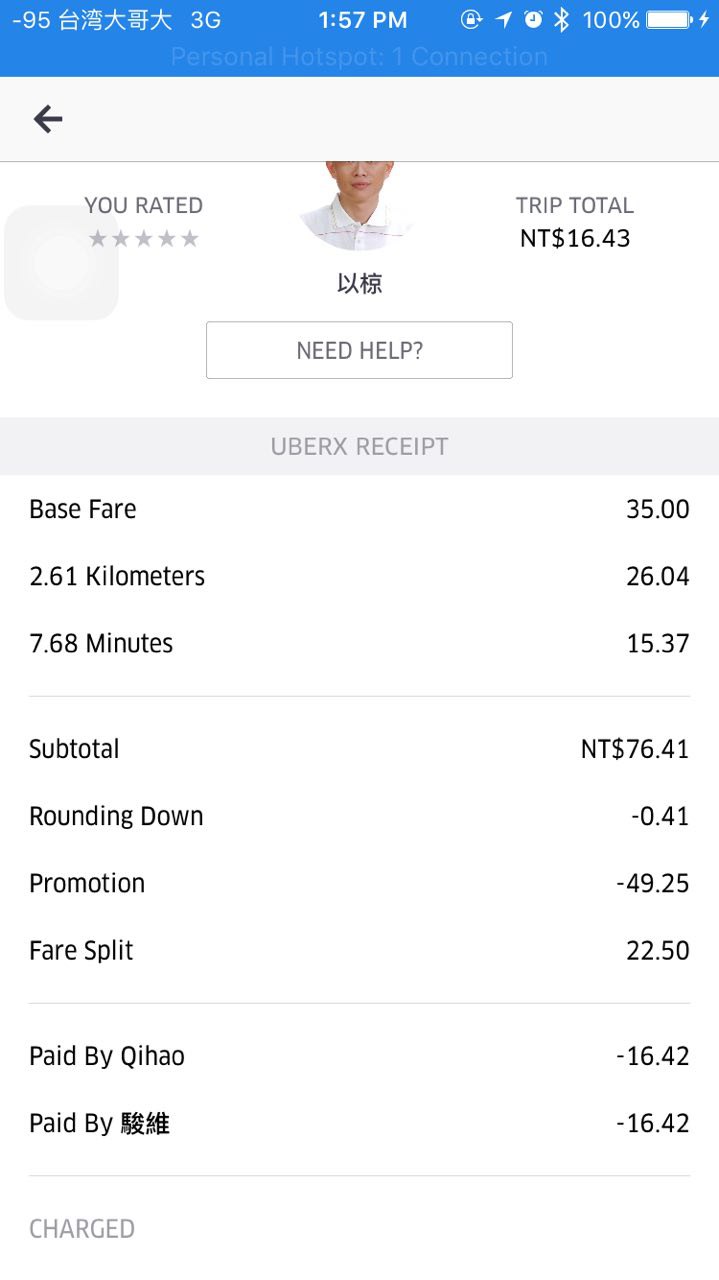
Task: Tap the back arrow icon
Action: [x=48, y=120]
